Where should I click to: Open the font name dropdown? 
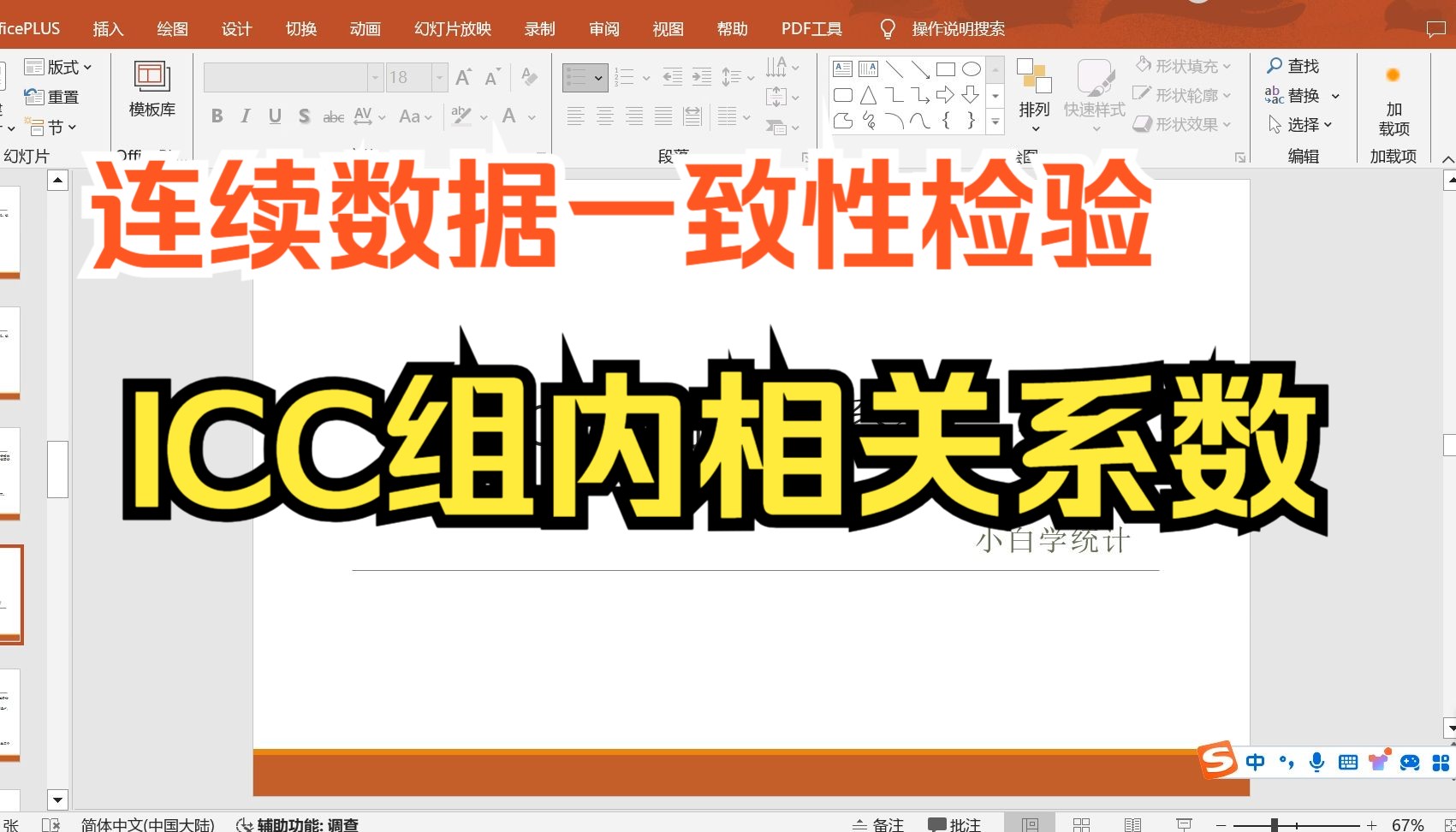[x=375, y=78]
